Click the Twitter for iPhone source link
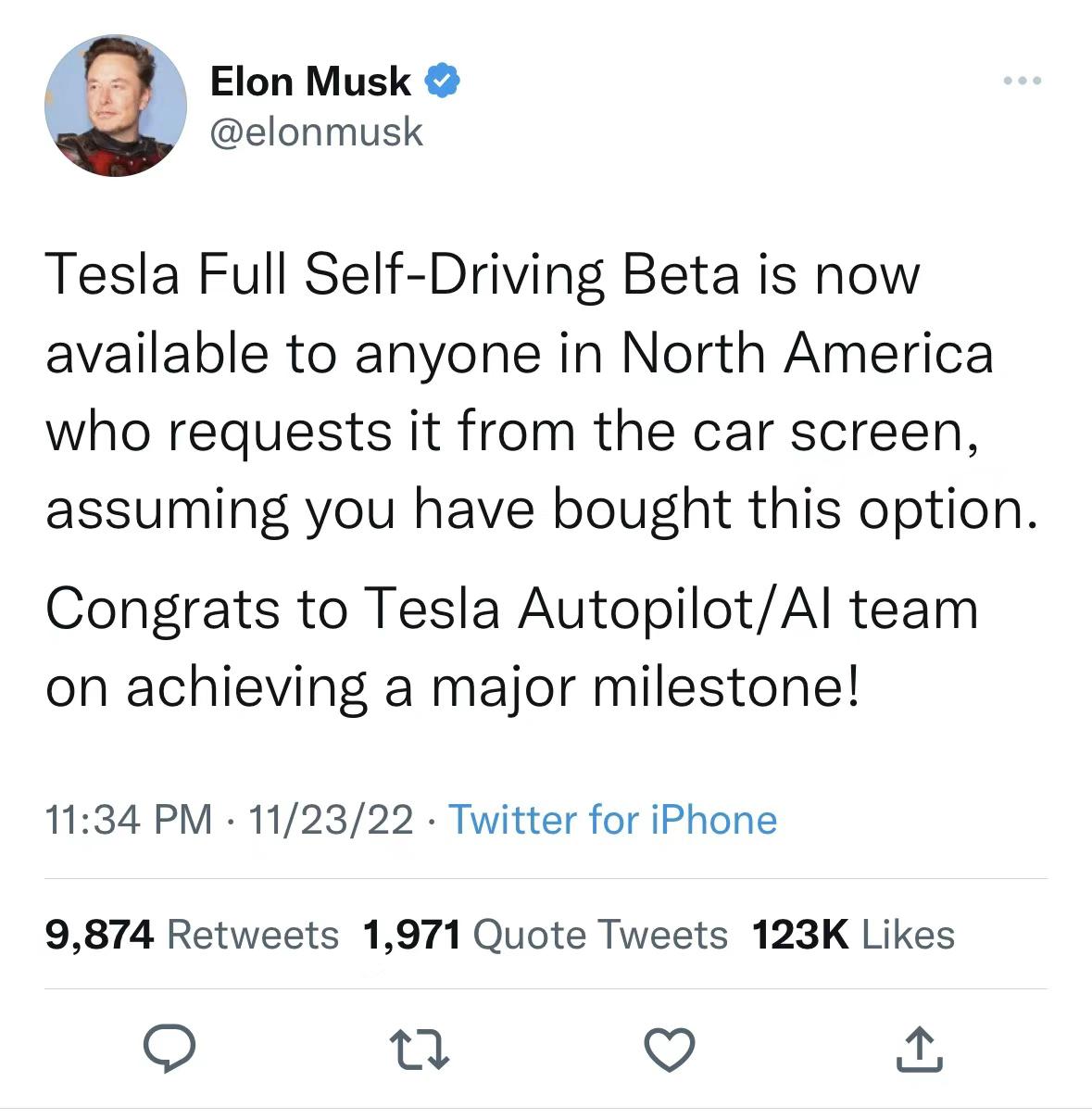This screenshot has width=1092, height=1119. click(612, 820)
